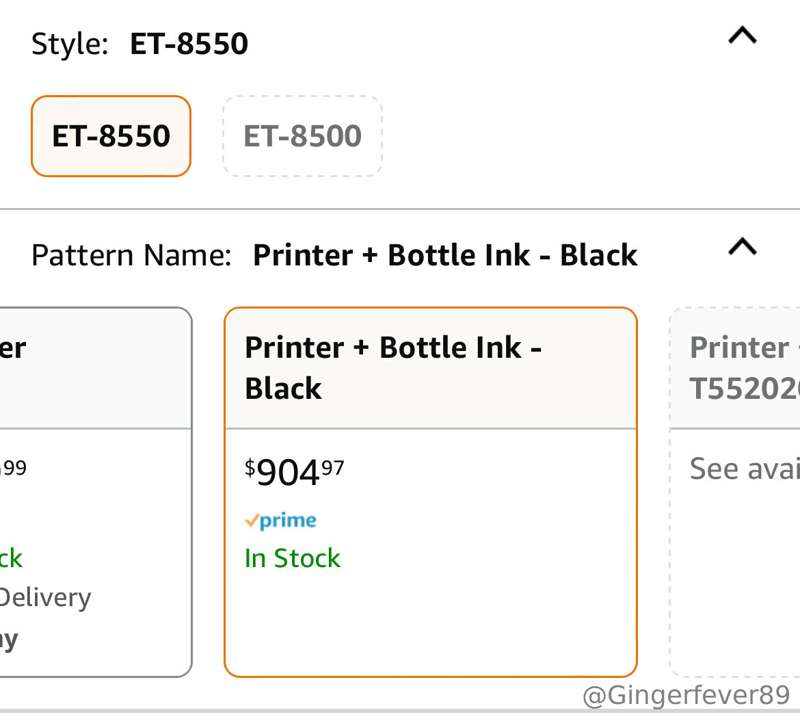Select the partially visible Printer T552020 card

coord(735,492)
